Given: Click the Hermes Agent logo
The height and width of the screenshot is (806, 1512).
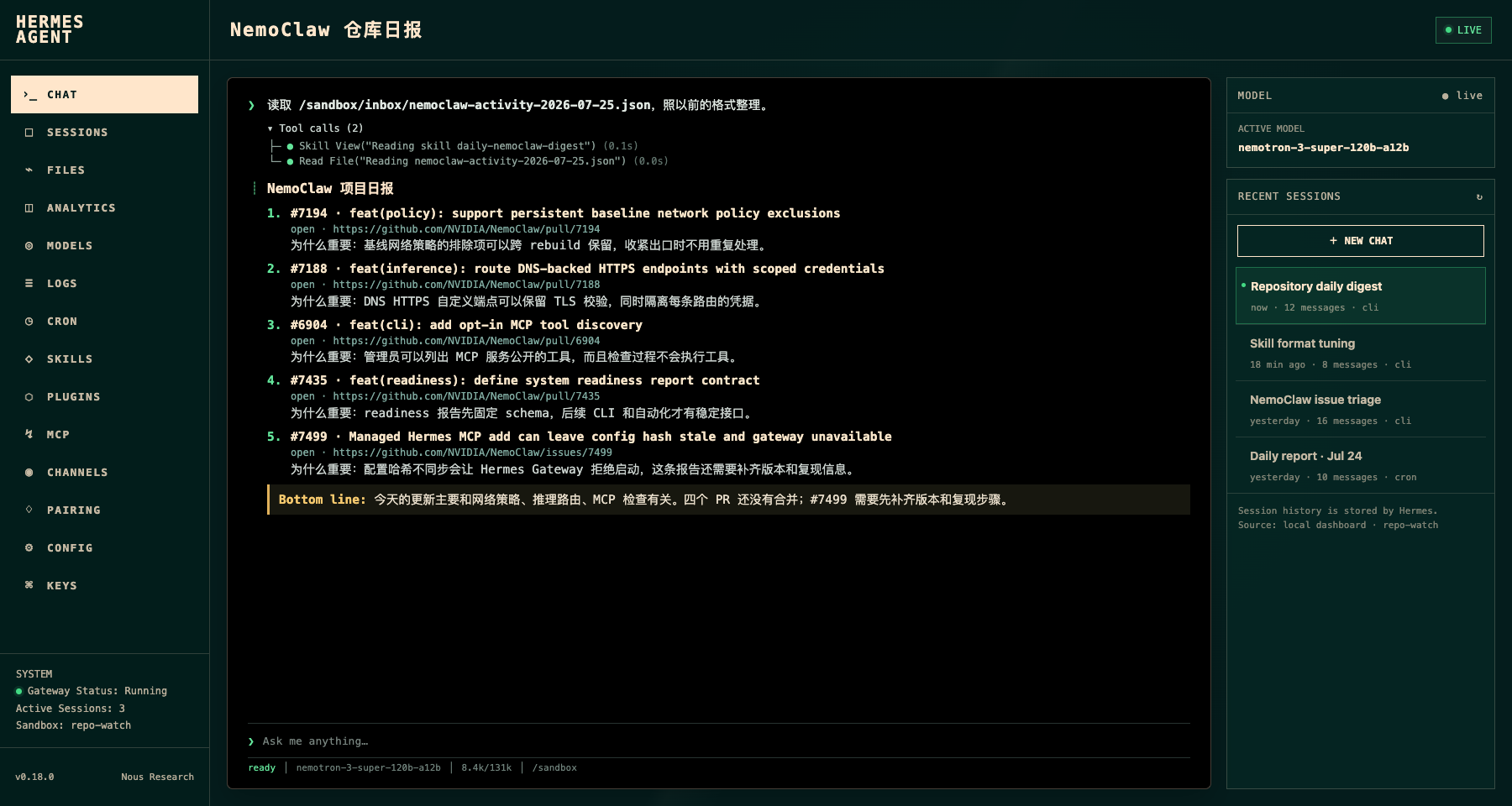Looking at the screenshot, I should [x=50, y=29].
